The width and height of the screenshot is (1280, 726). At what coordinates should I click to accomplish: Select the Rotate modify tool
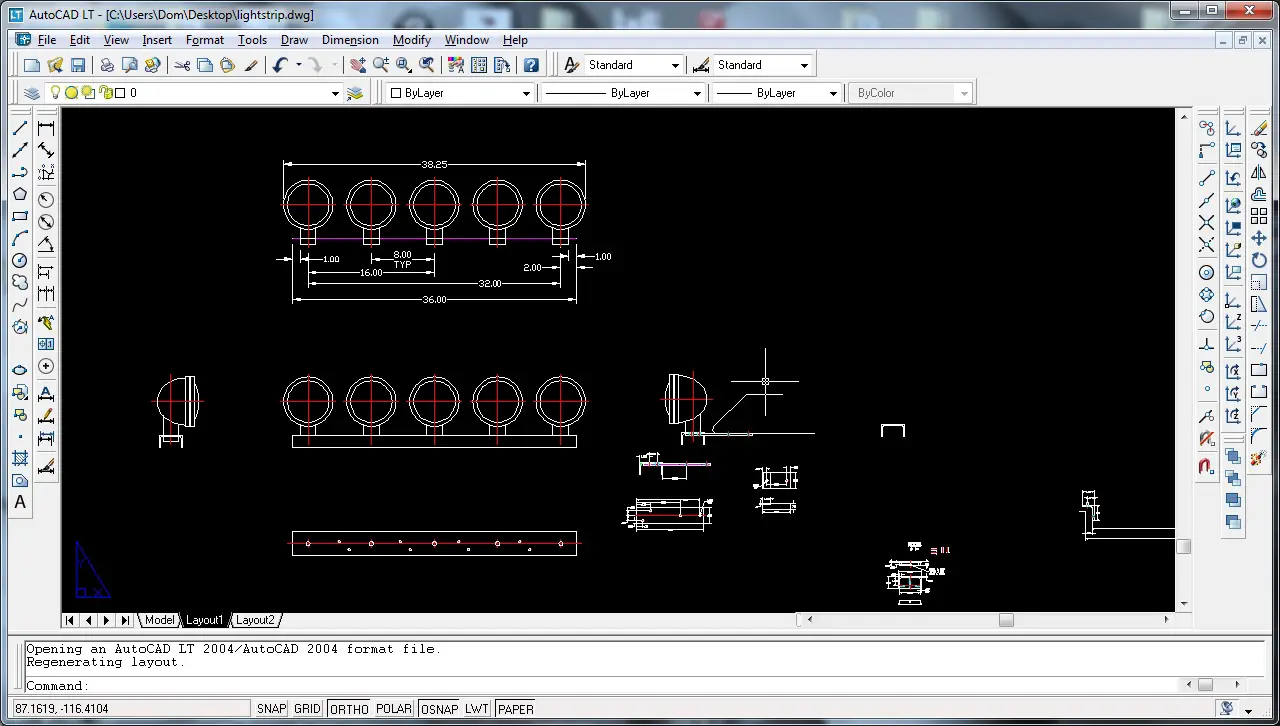tap(1259, 260)
